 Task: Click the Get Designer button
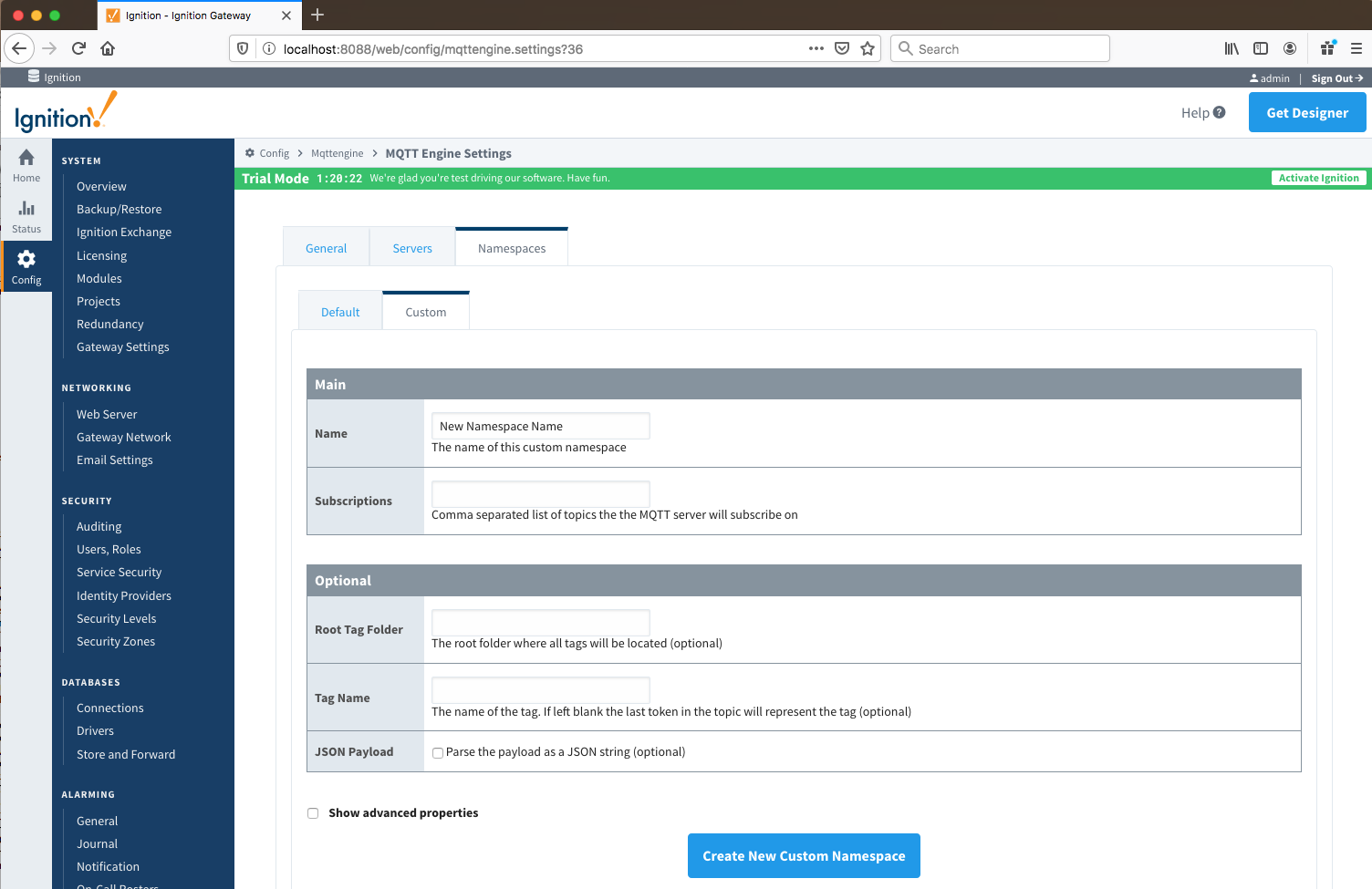point(1307,112)
